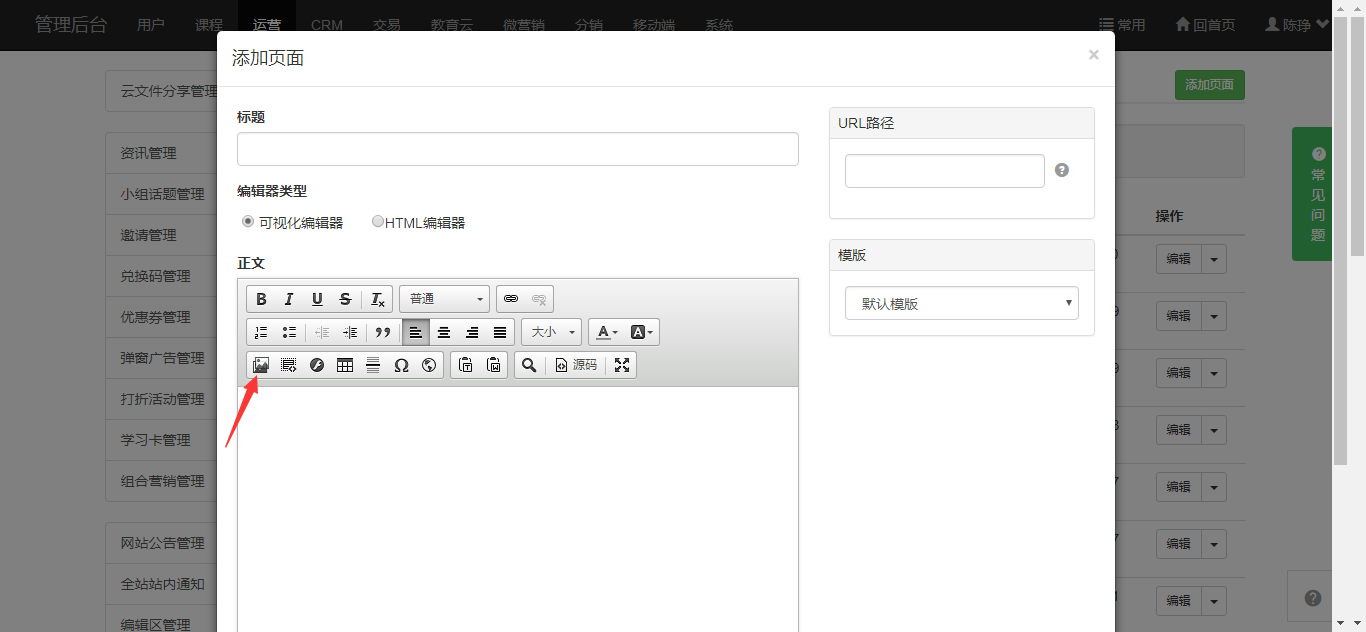
Task: Toggle 源码 source view in editor
Action: pyautogui.click(x=576, y=365)
